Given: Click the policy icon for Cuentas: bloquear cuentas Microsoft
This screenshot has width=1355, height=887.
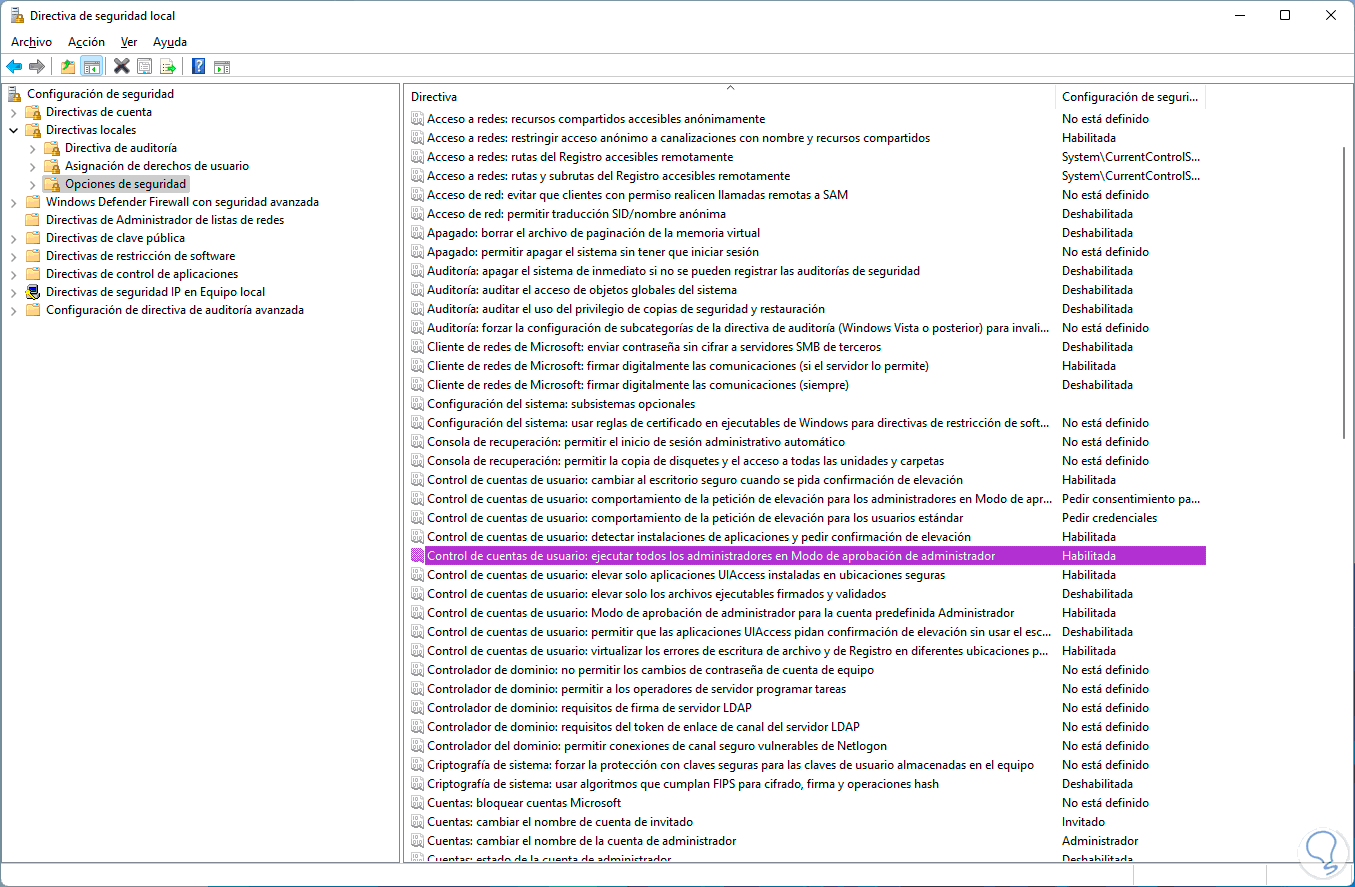Looking at the screenshot, I should click(418, 803).
